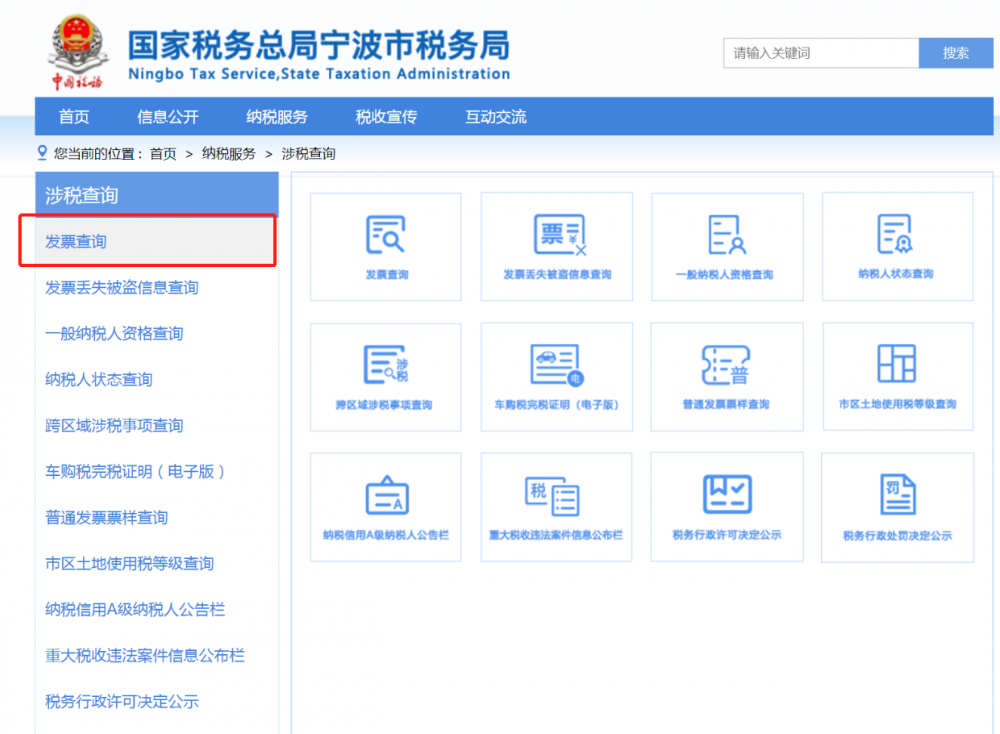Screen dimensions: 1000x734
Task: Click inside the keyword search input field
Action: (x=820, y=53)
